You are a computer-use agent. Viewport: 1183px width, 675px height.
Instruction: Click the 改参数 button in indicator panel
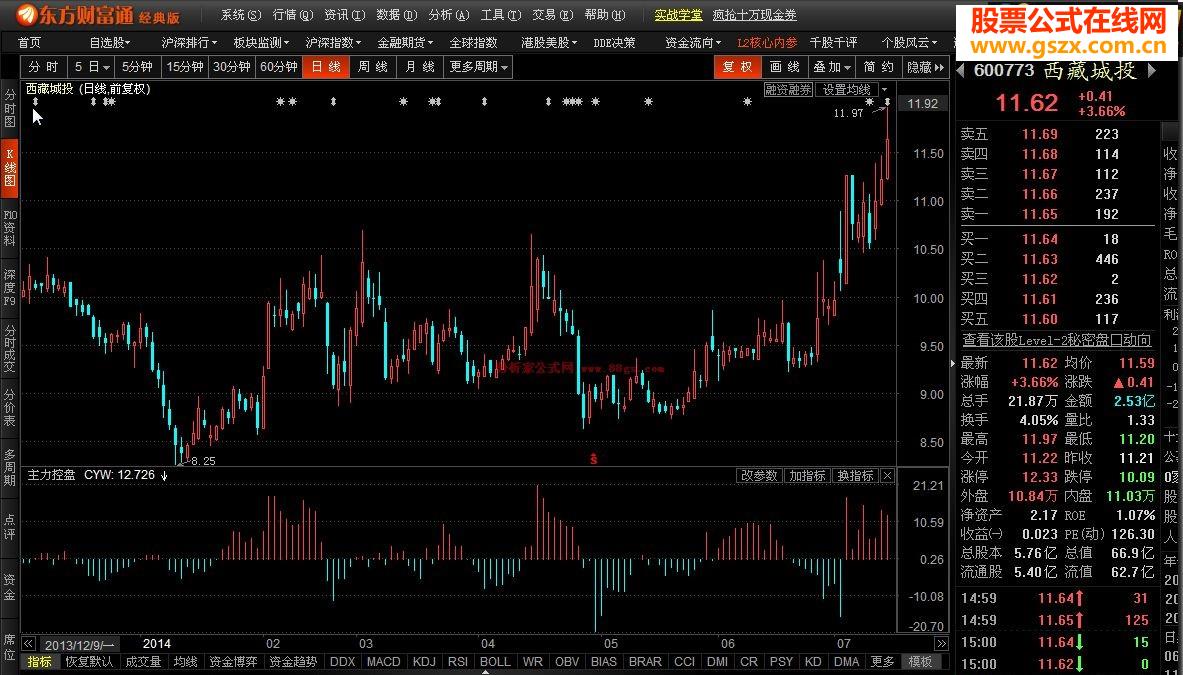tap(761, 475)
